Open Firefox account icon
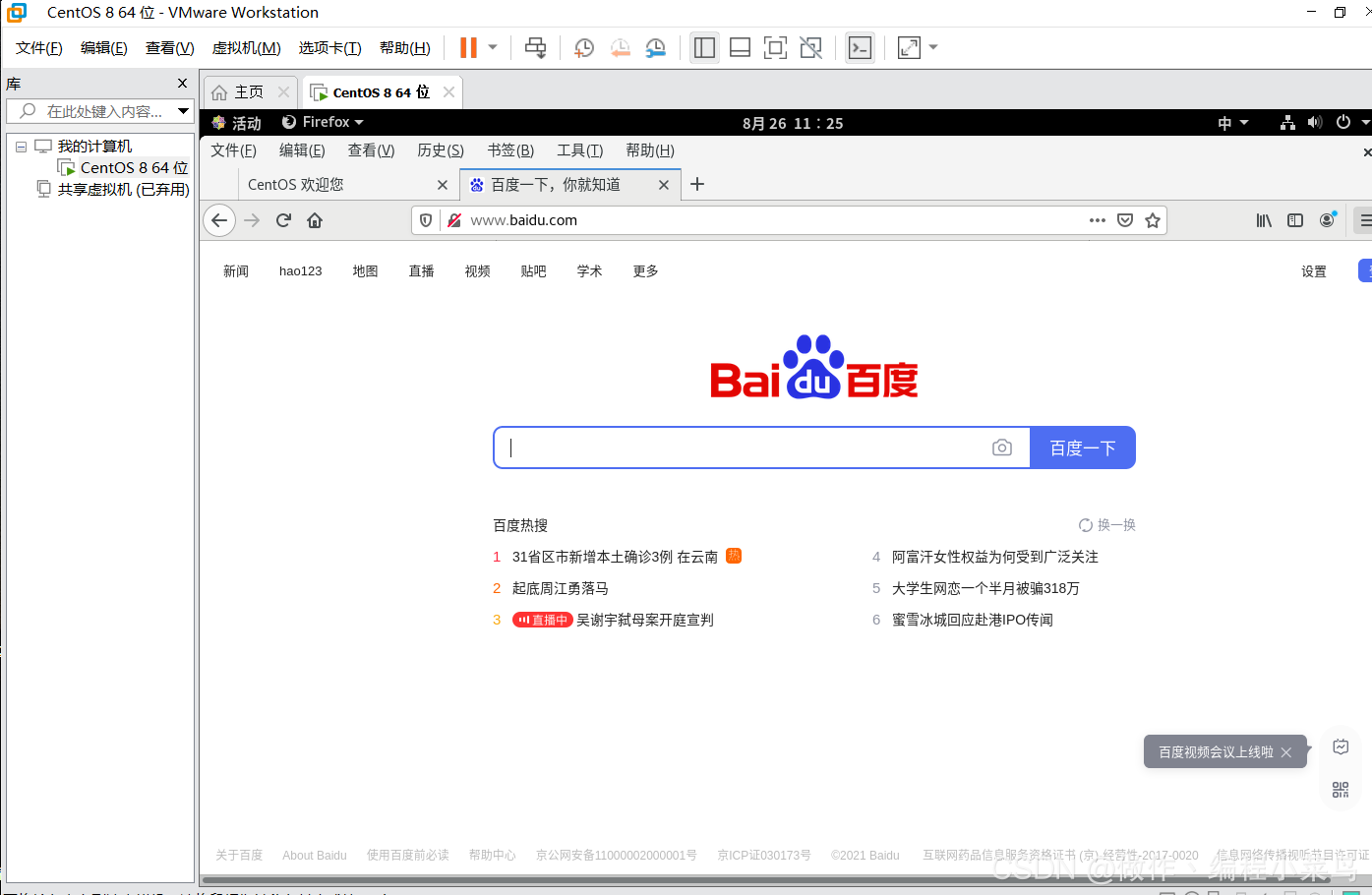The height and width of the screenshot is (895, 1372). click(1328, 220)
